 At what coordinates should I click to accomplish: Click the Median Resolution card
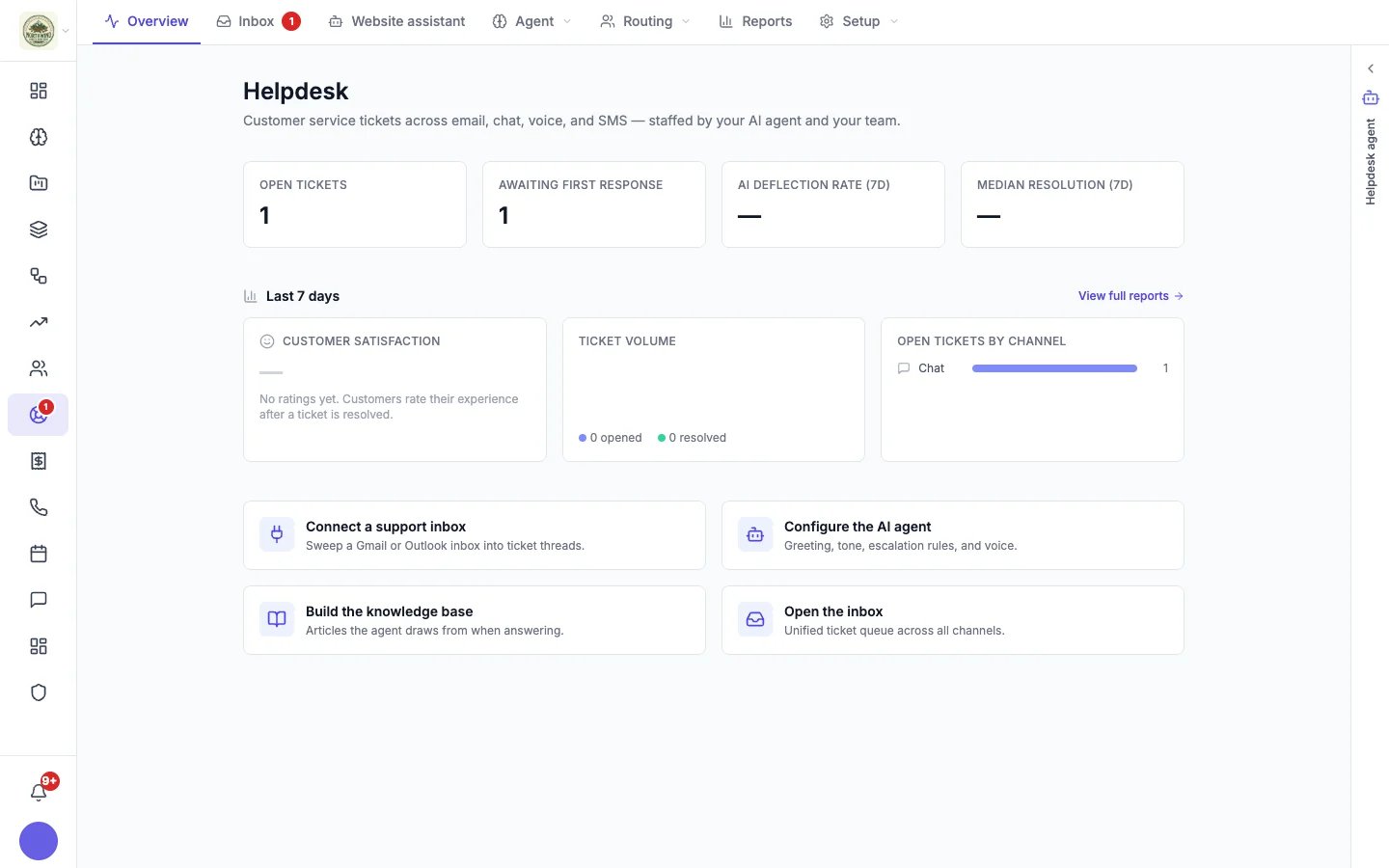click(x=1073, y=204)
